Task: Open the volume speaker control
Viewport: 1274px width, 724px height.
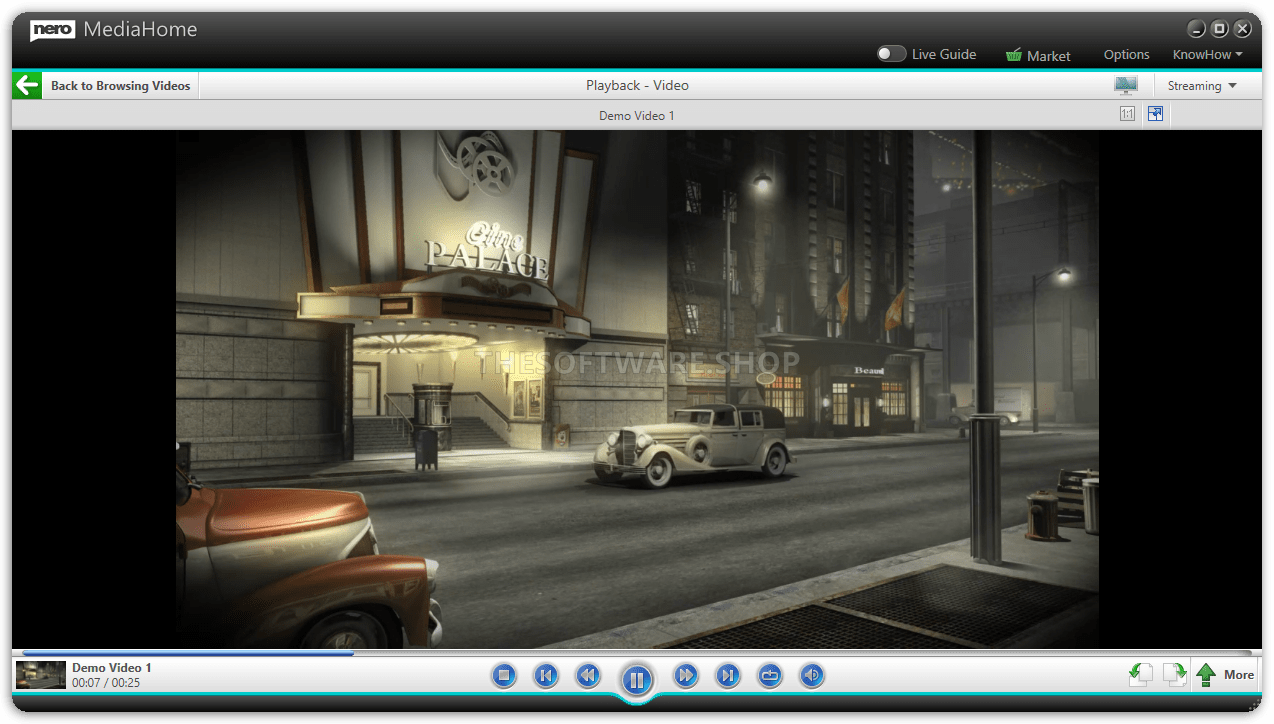Action: click(812, 676)
